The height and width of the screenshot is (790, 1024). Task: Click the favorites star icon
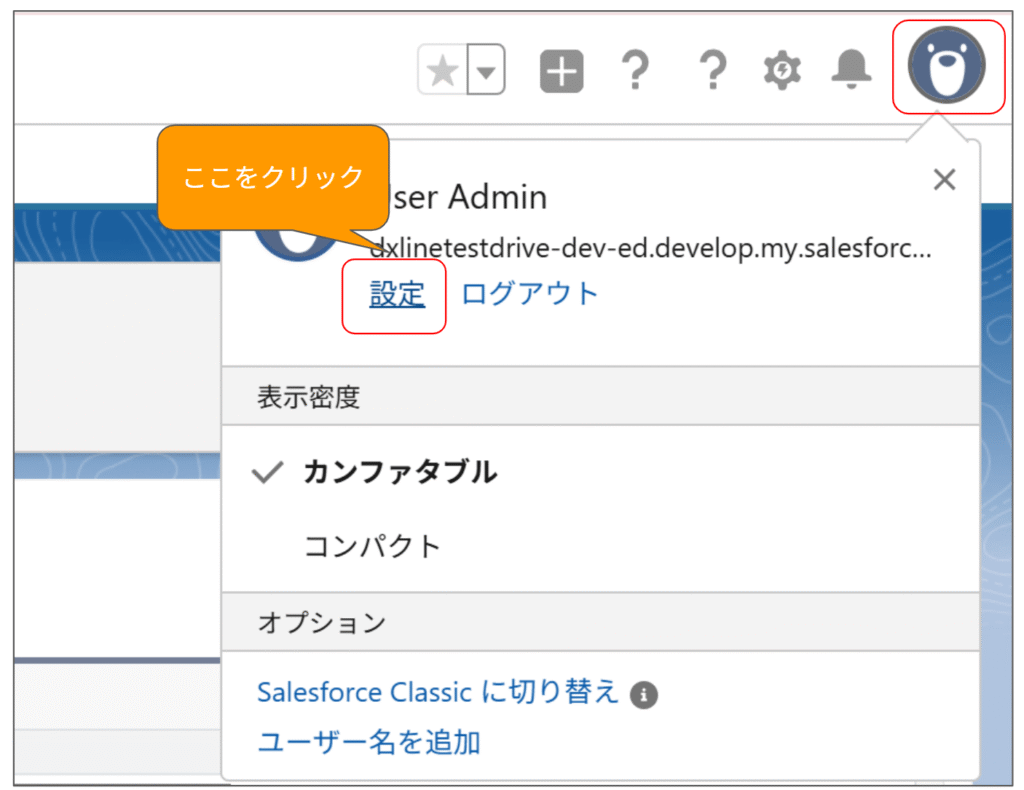pyautogui.click(x=442, y=72)
